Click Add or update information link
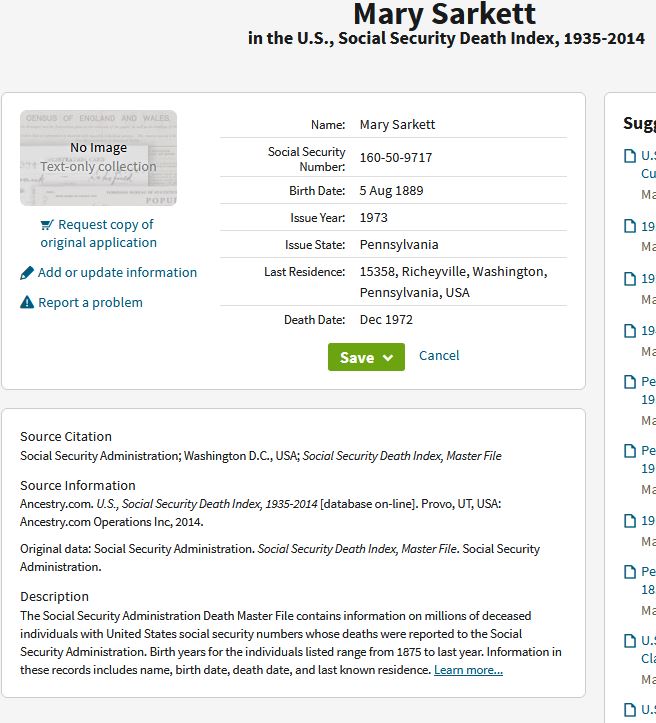 (x=117, y=273)
